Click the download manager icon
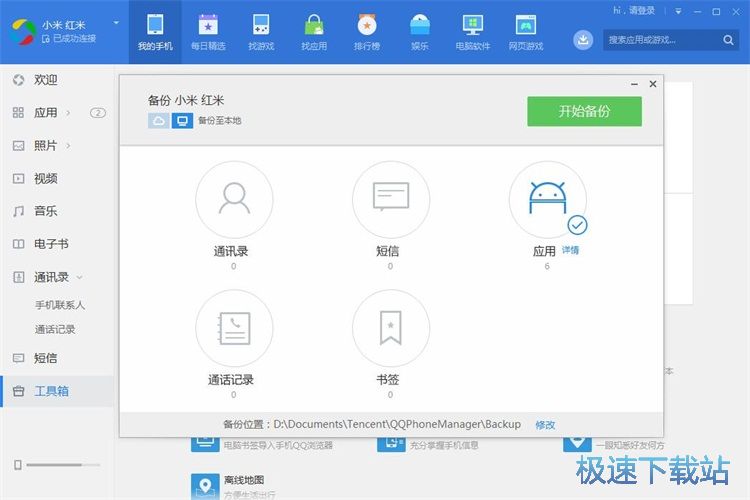 (x=583, y=40)
